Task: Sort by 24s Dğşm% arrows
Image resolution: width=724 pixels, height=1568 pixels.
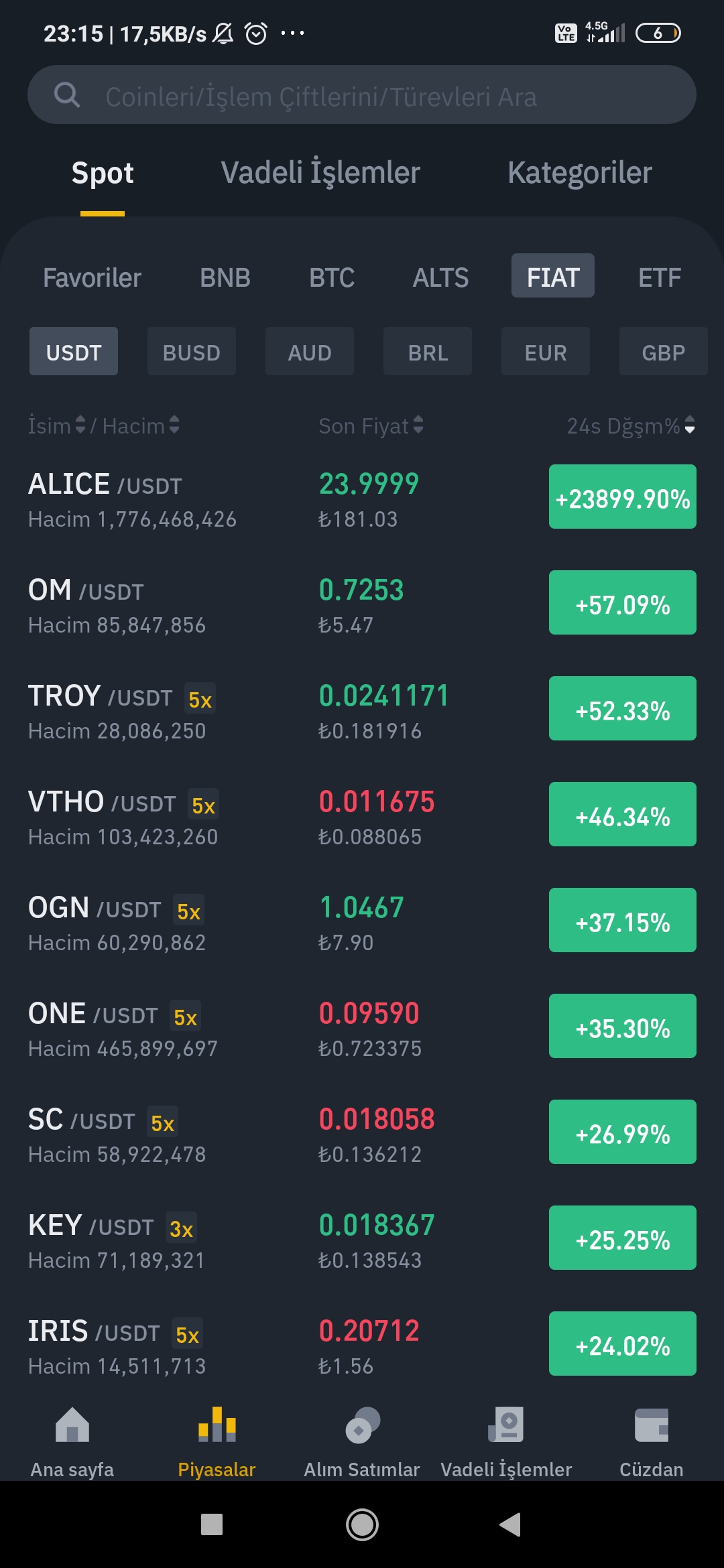Action: (x=690, y=425)
